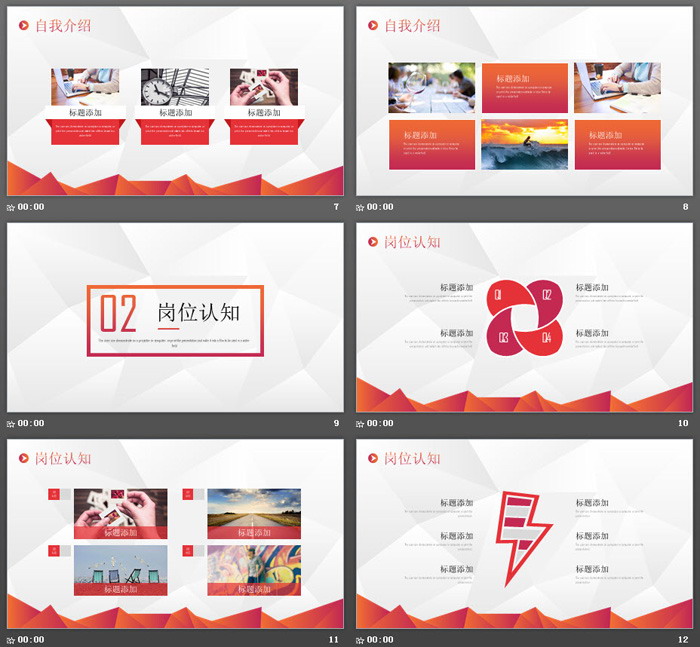Click the large 02 number on slide 9
Image resolution: width=700 pixels, height=647 pixels.
click(x=118, y=315)
